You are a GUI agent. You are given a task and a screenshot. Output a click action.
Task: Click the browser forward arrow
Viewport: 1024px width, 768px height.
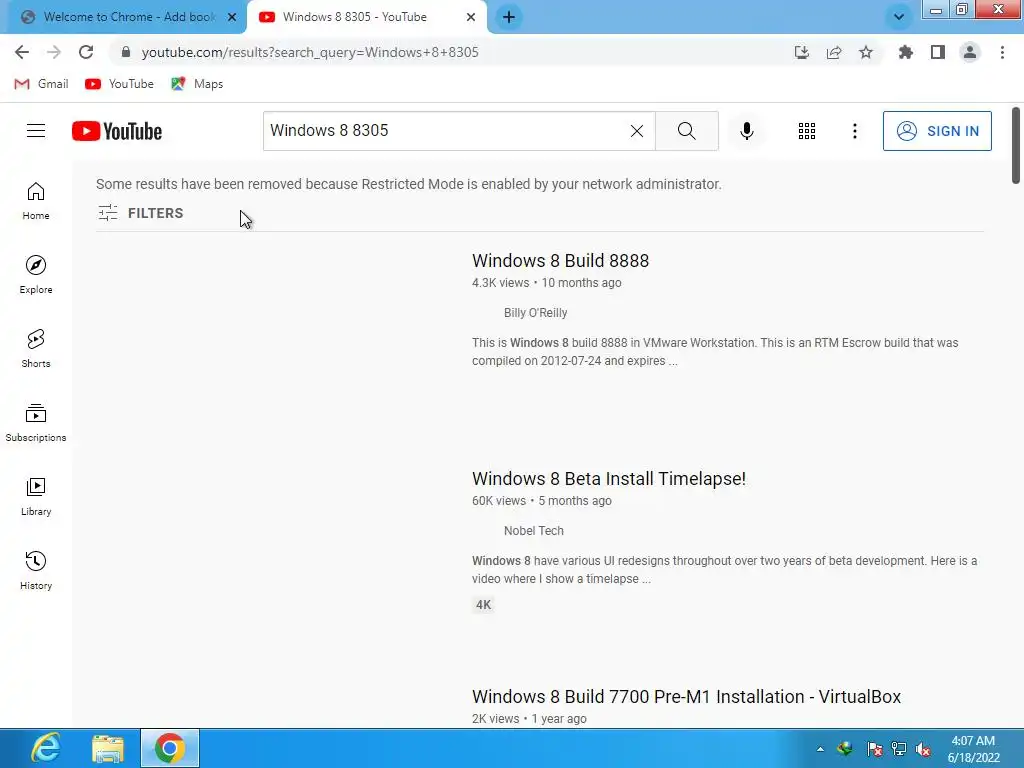pyautogui.click(x=54, y=52)
